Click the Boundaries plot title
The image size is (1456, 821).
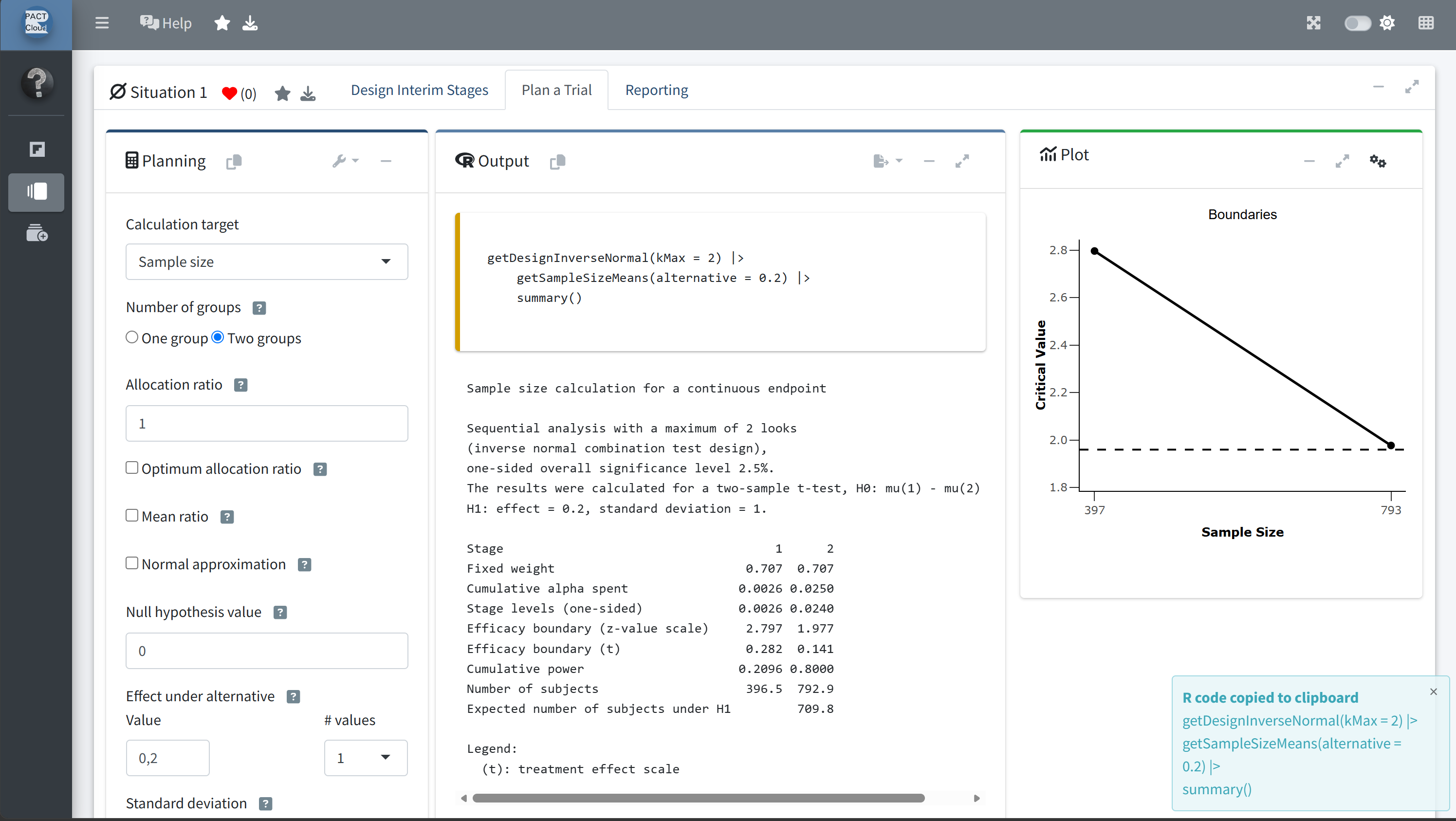pyautogui.click(x=1242, y=214)
